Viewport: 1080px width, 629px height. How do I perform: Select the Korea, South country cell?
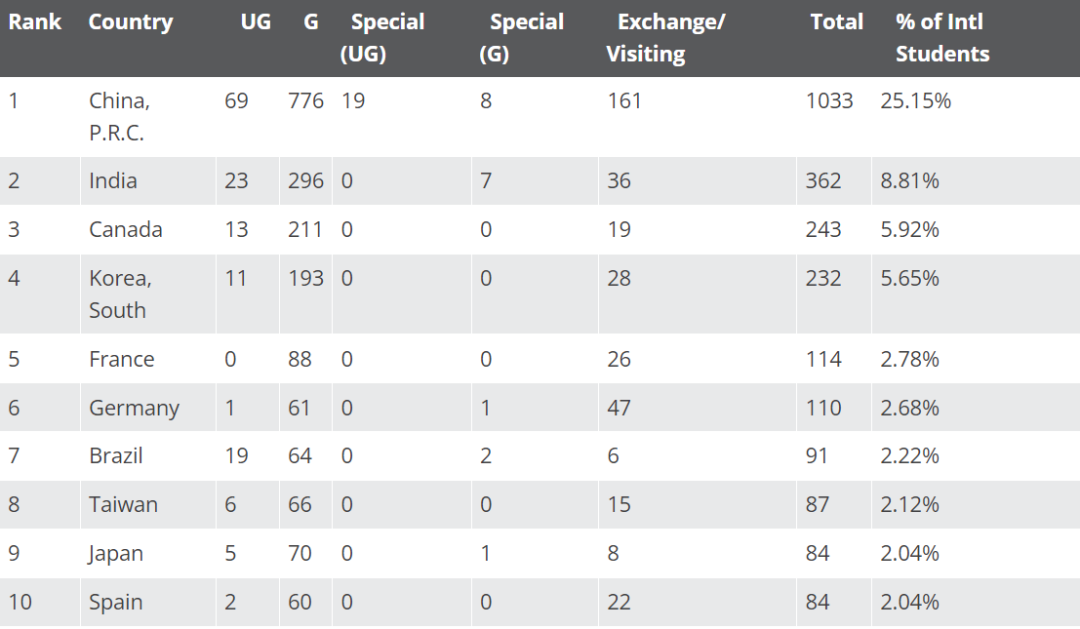[x=120, y=294]
